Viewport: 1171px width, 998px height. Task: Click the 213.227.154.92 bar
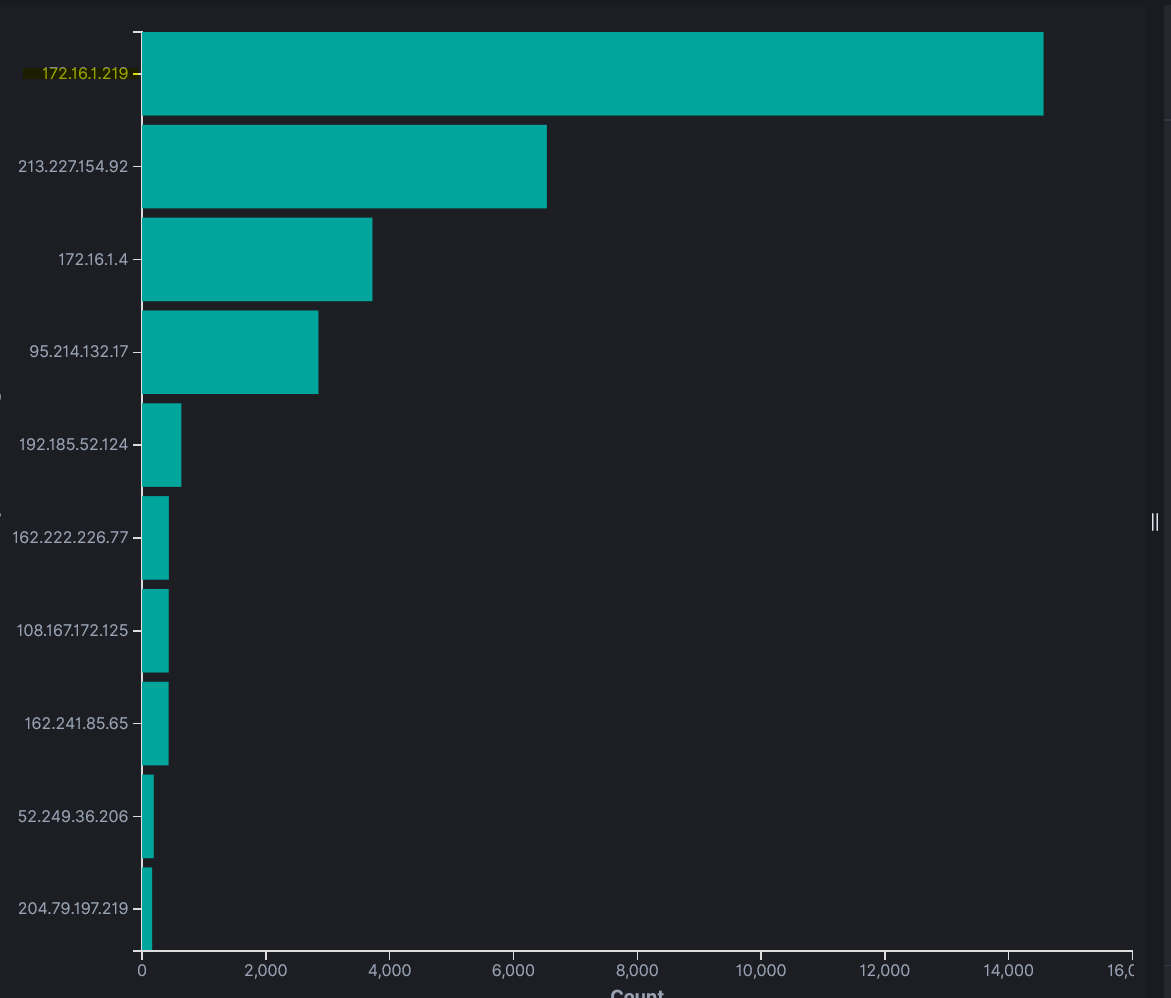344,166
